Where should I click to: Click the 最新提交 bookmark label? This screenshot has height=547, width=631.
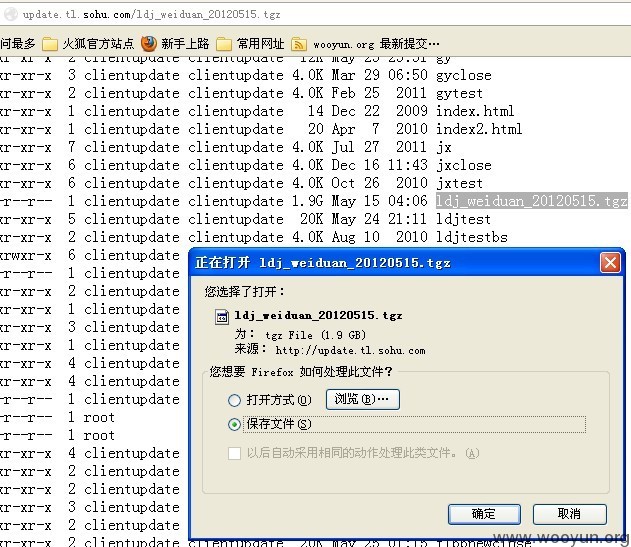point(410,43)
